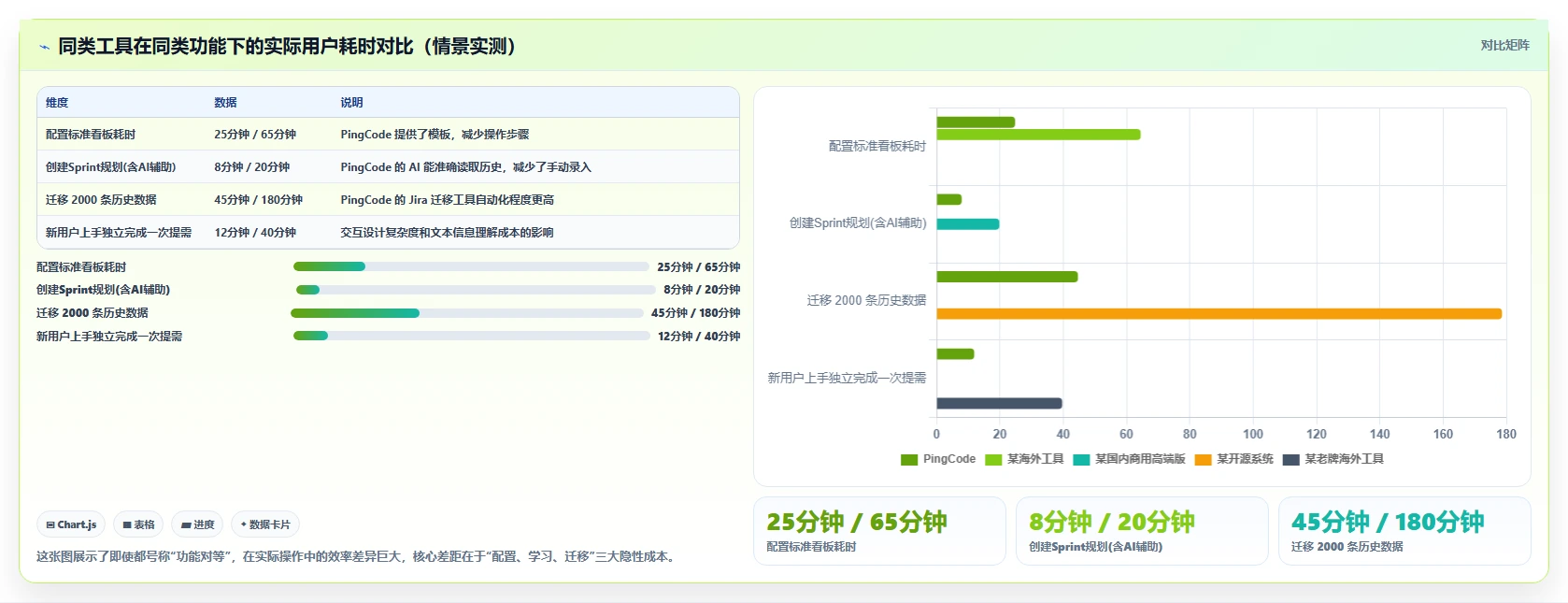Toggle the 某老牌海外工具 legend item
This screenshot has width=1568, height=603.
point(1333,459)
